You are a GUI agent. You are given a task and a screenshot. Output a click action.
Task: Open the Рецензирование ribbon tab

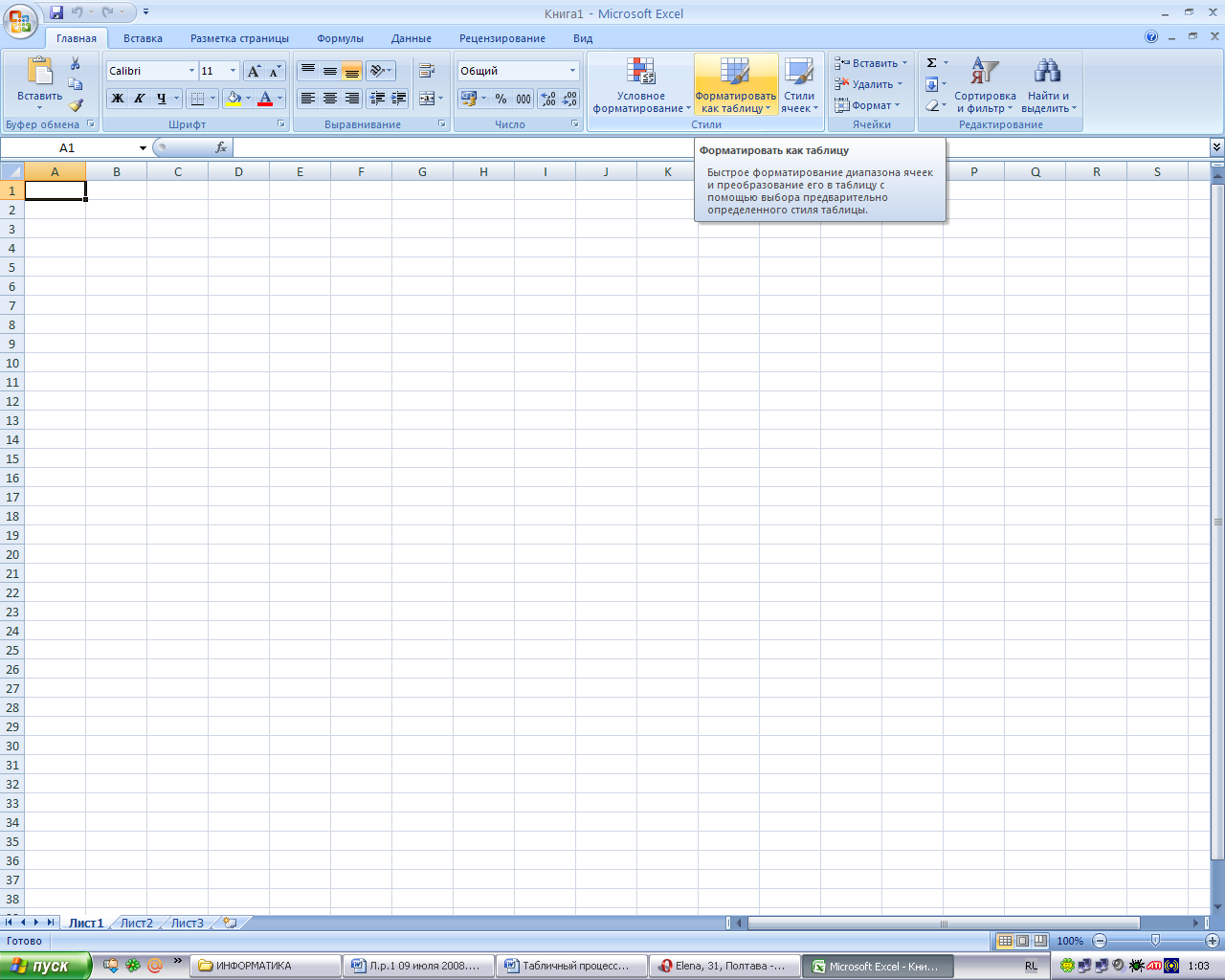point(502,38)
